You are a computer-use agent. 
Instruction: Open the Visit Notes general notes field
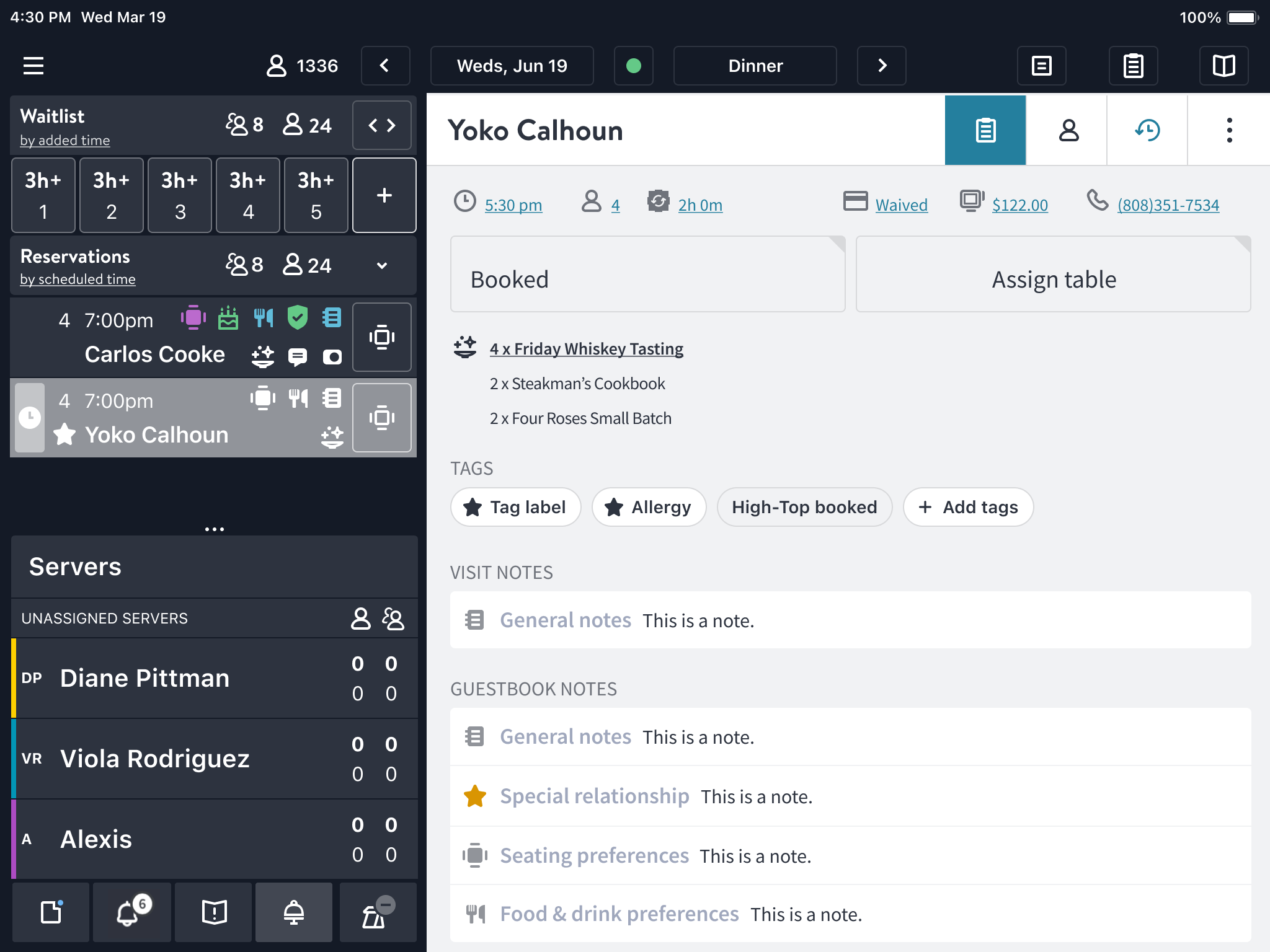(x=850, y=620)
